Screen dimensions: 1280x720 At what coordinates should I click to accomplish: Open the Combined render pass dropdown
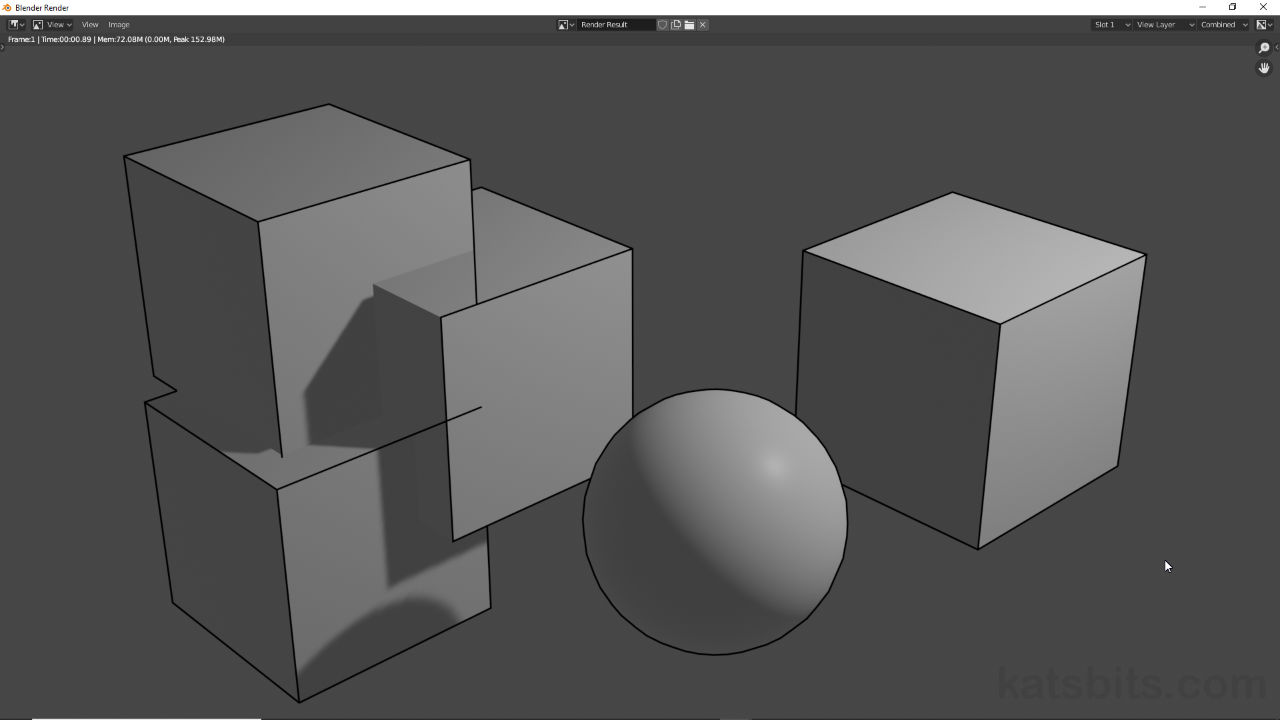coord(1224,24)
